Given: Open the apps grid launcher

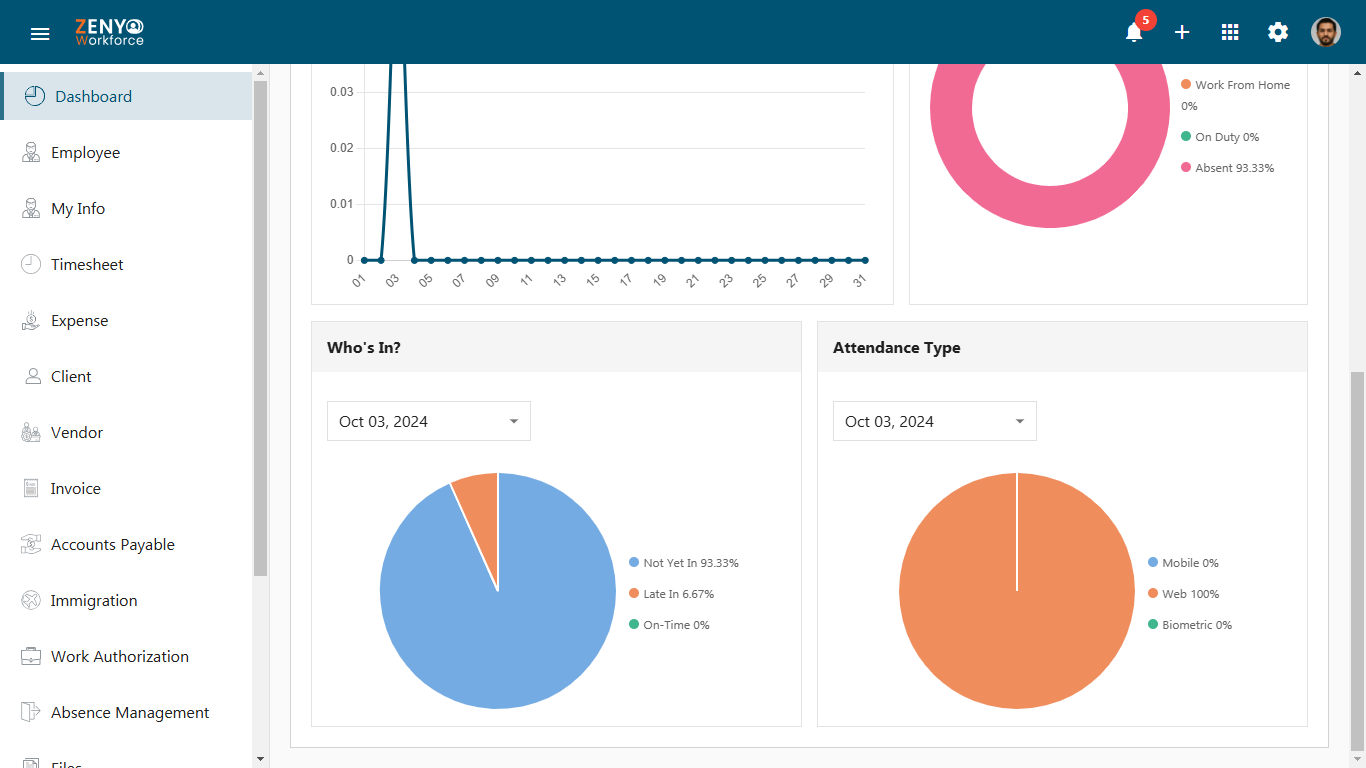Looking at the screenshot, I should [x=1230, y=32].
